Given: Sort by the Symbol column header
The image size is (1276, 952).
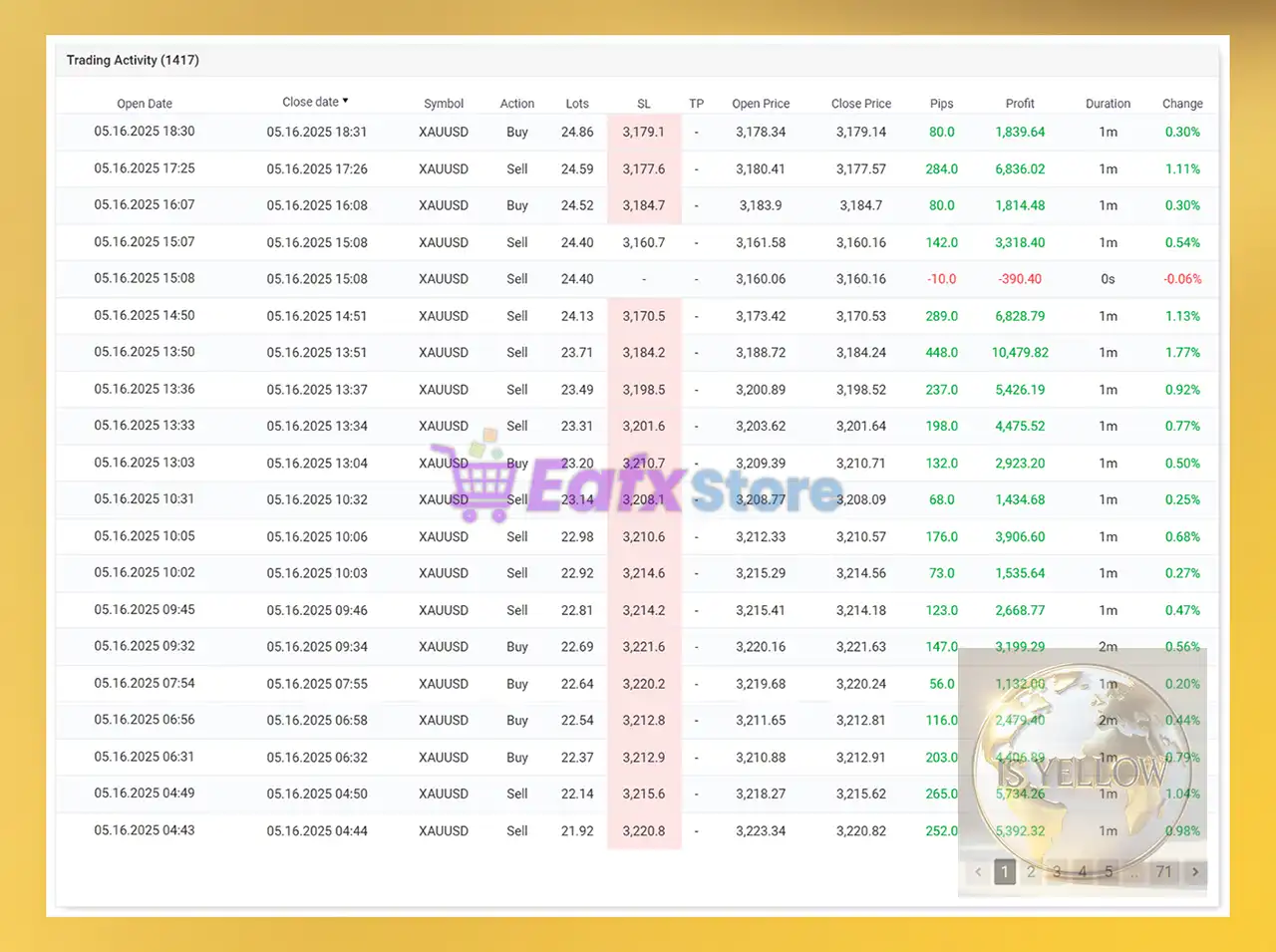Looking at the screenshot, I should [x=444, y=104].
